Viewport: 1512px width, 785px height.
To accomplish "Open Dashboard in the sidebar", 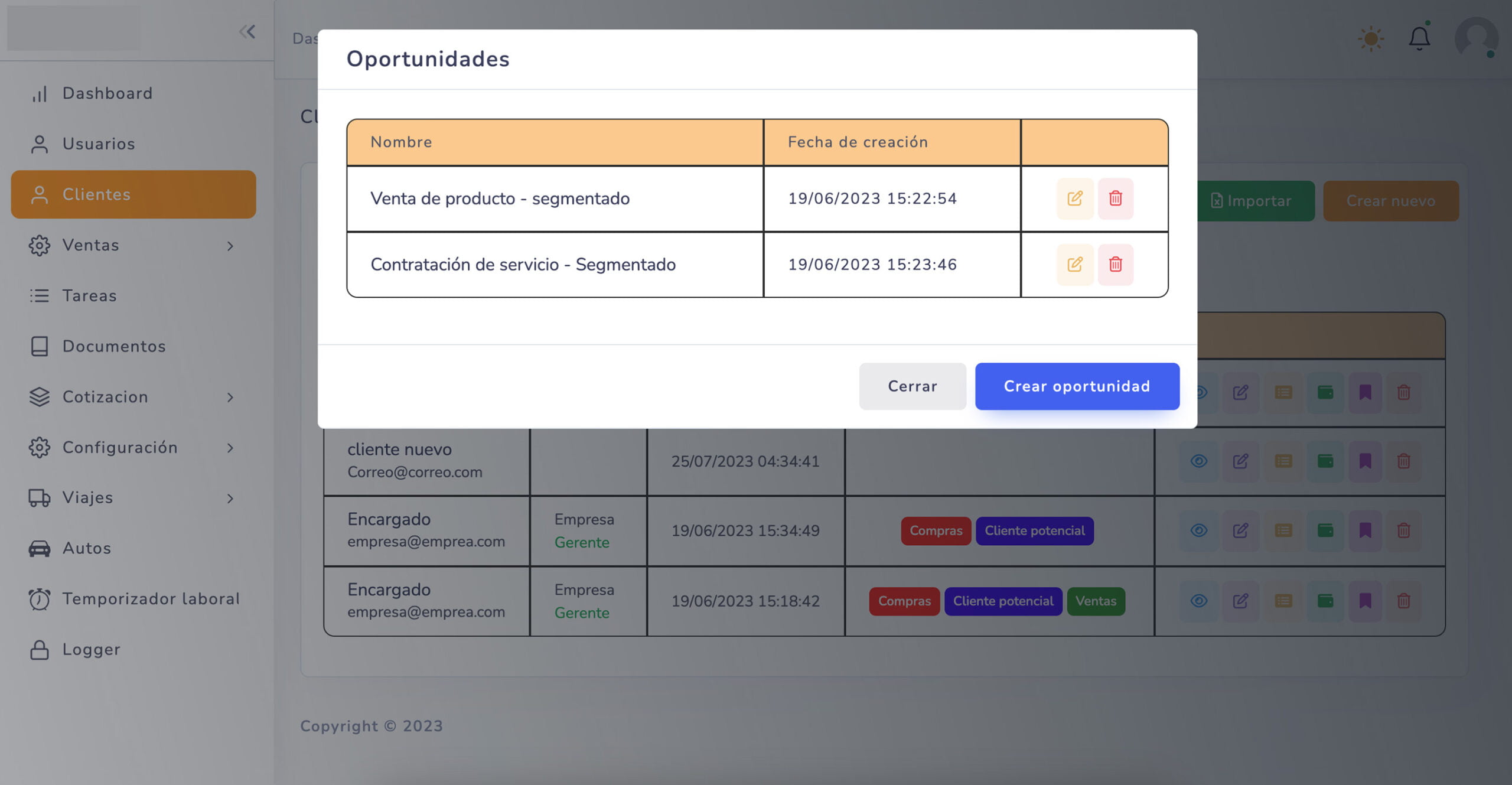I will pos(133,93).
